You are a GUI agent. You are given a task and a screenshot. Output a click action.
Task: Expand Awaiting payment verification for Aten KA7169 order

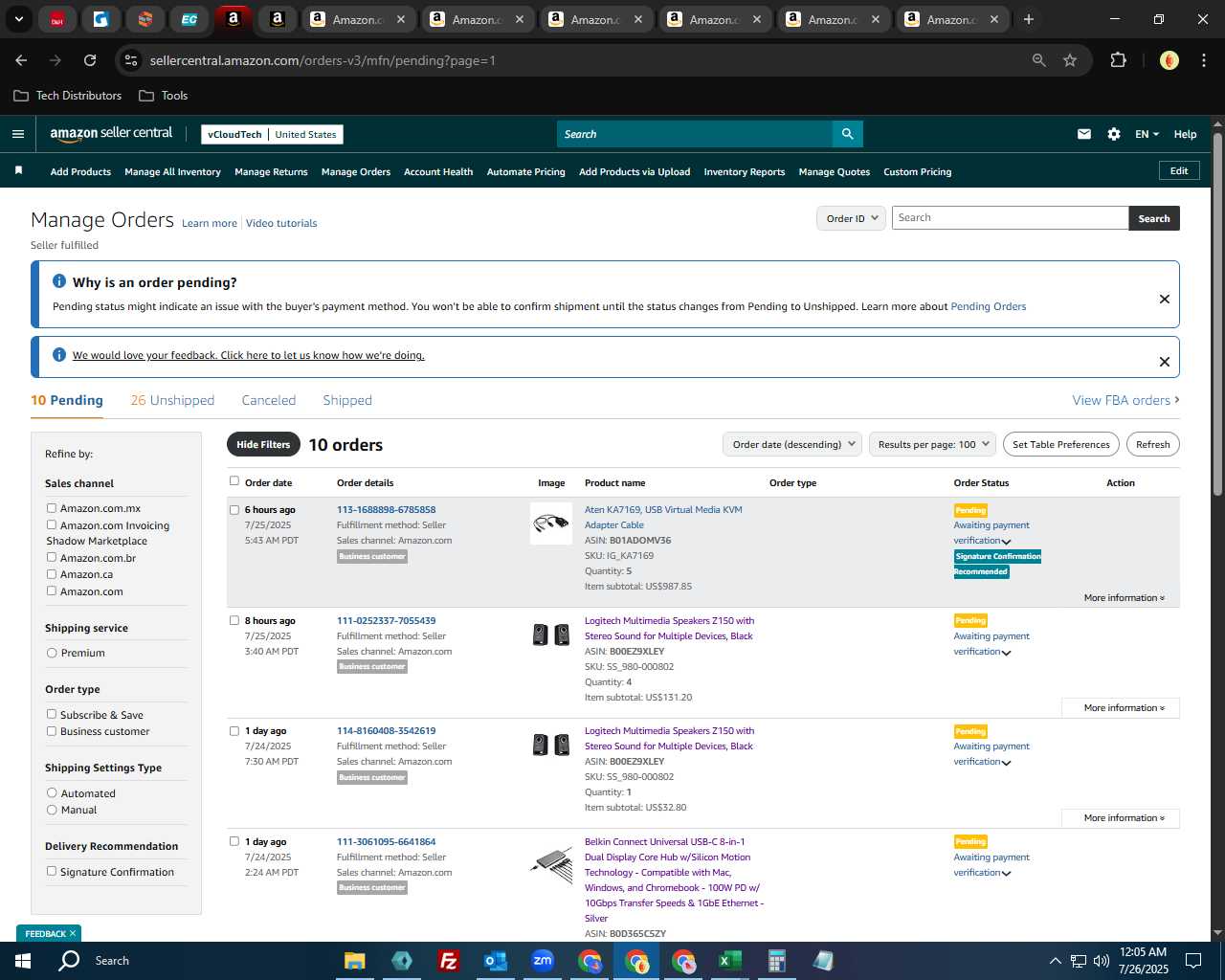tap(1006, 542)
